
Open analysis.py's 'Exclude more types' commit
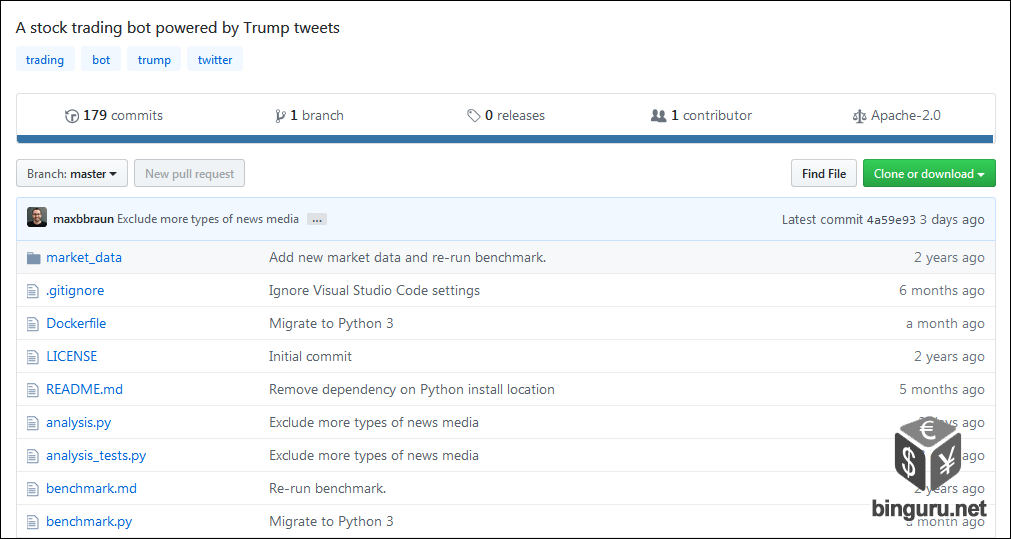(373, 422)
